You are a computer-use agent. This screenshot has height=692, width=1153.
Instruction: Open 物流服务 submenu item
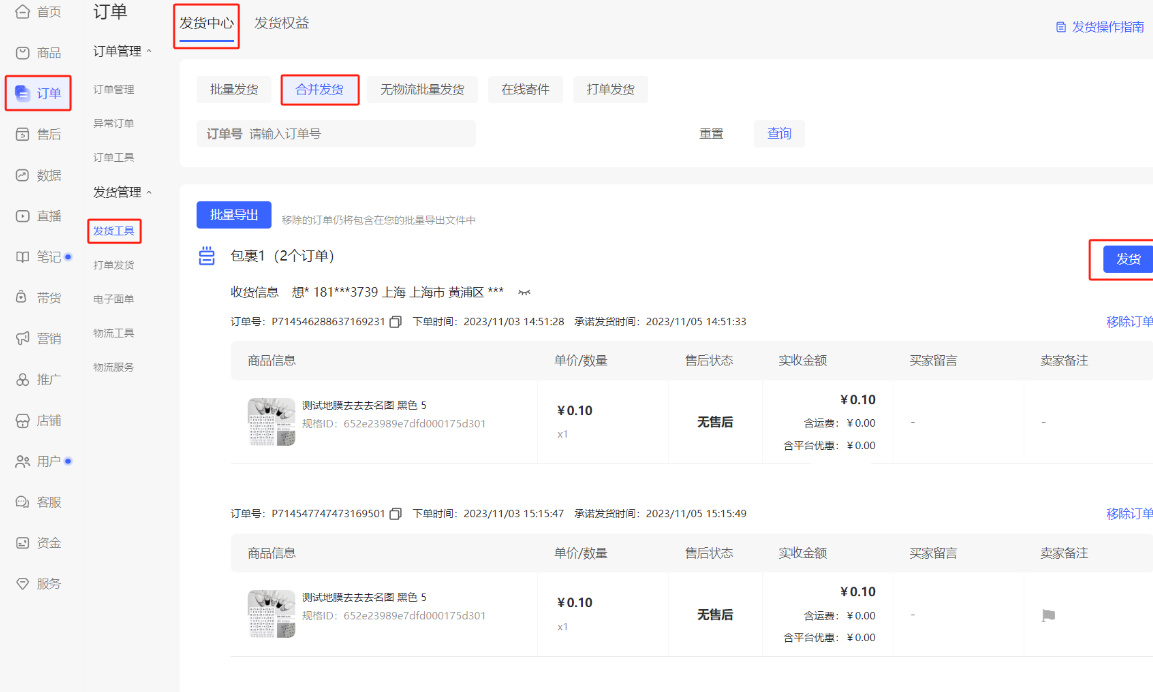point(113,367)
